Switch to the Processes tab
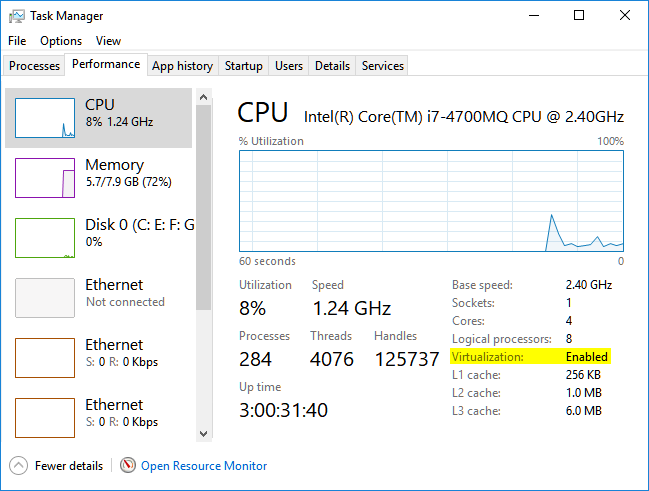 [x=34, y=66]
